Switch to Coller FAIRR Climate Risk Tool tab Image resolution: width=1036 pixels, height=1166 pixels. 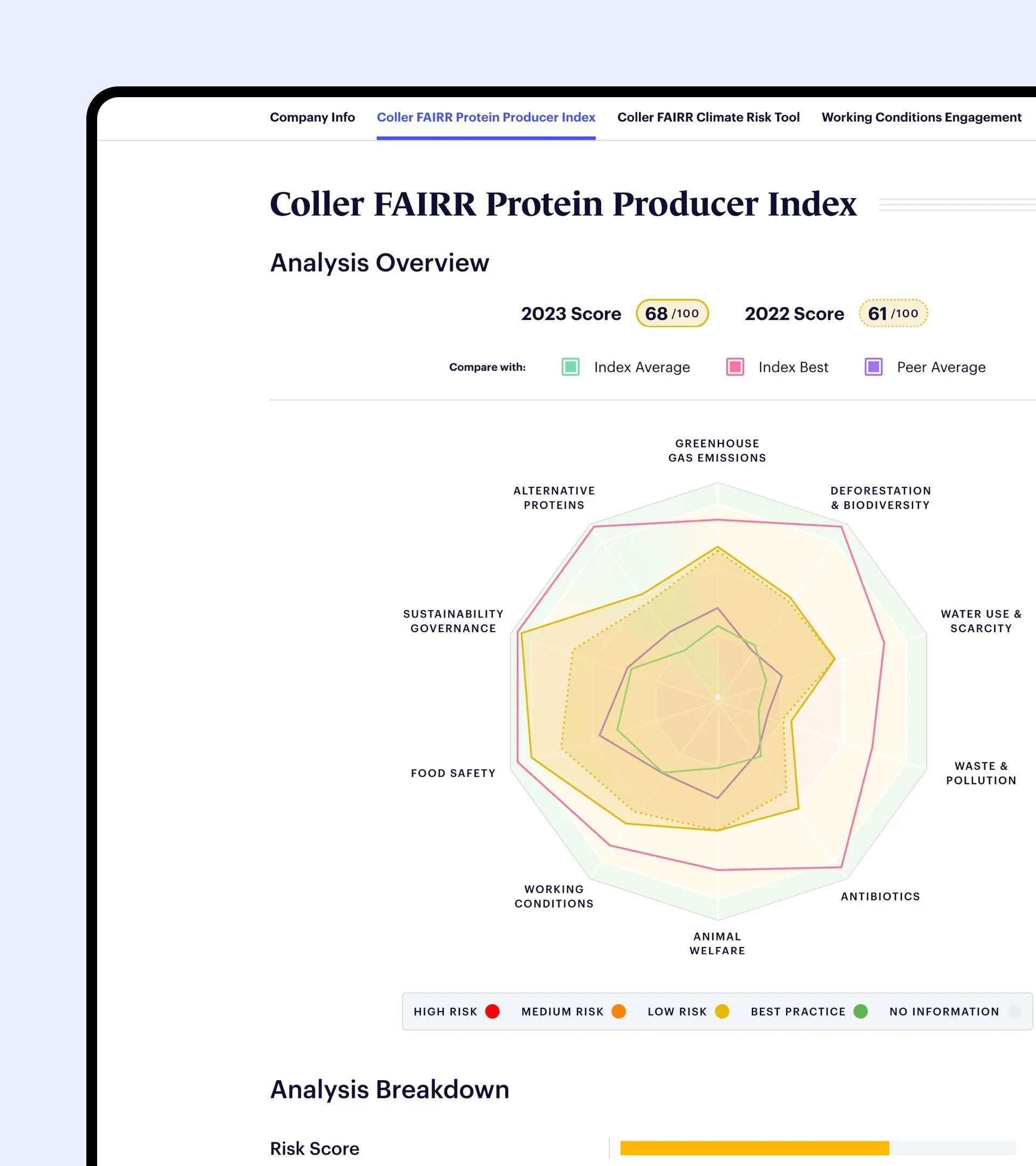pos(708,117)
